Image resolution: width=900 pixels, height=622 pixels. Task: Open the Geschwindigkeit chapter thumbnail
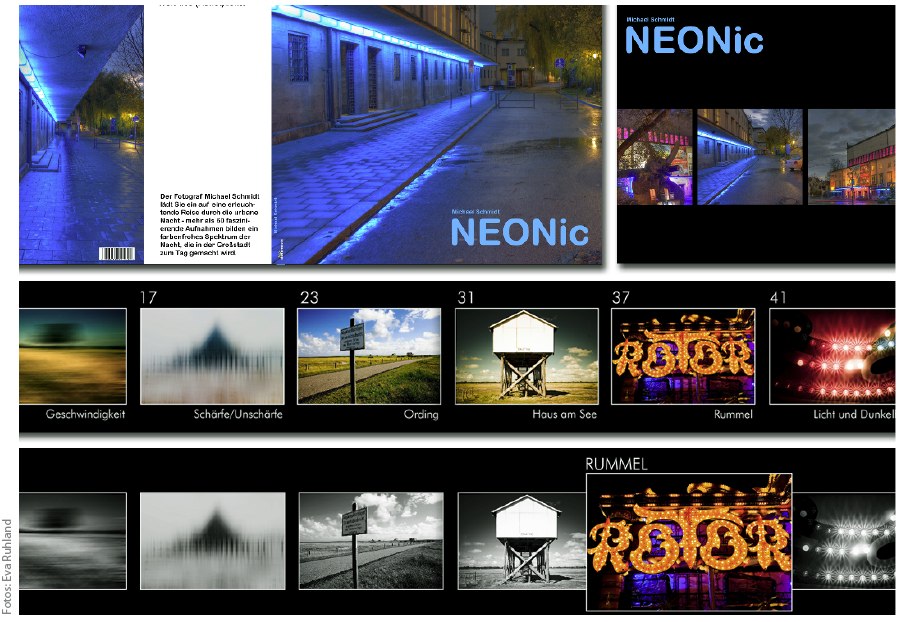(x=73, y=356)
